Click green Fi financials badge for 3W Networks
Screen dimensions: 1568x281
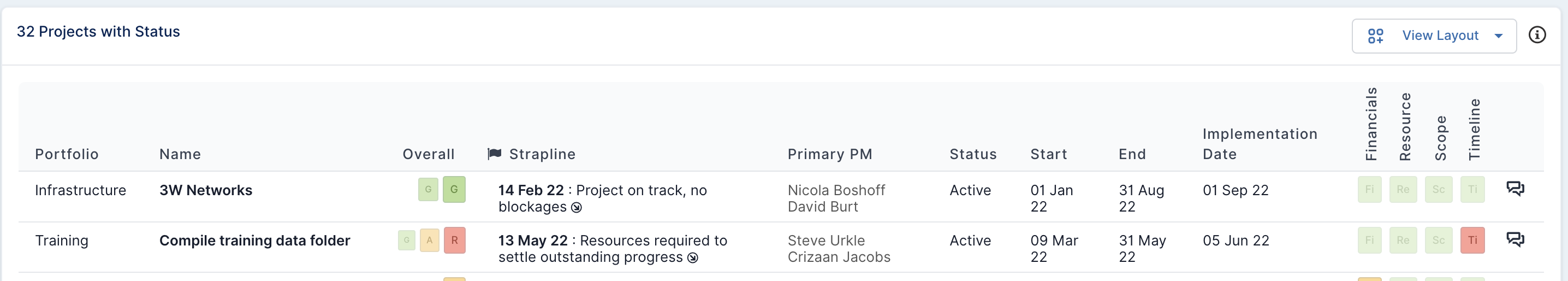(1370, 190)
